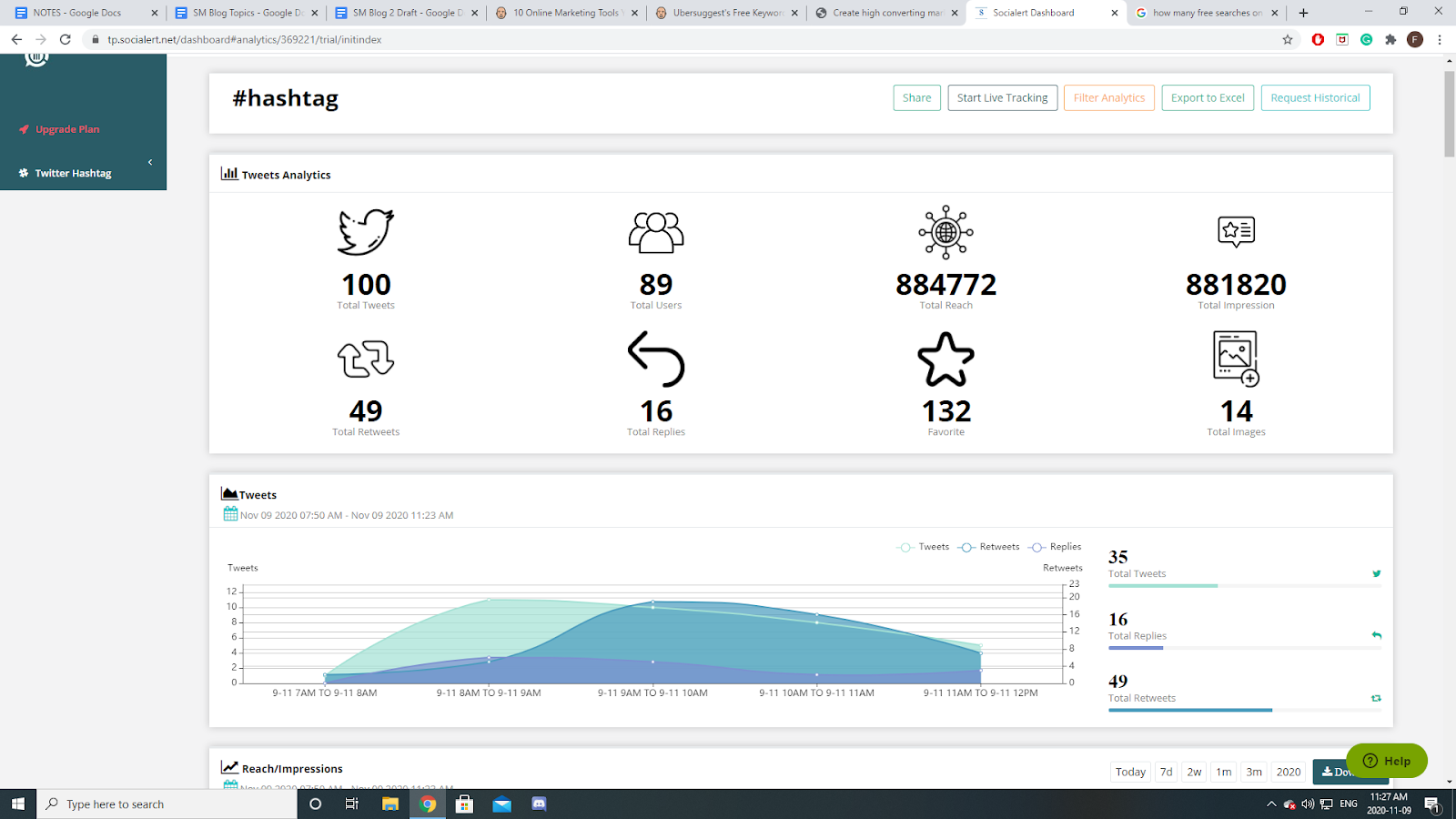Screen dimensions: 1456x819
Task: Click the small reply icon next to 16 Total Replies
Action: (1377, 635)
